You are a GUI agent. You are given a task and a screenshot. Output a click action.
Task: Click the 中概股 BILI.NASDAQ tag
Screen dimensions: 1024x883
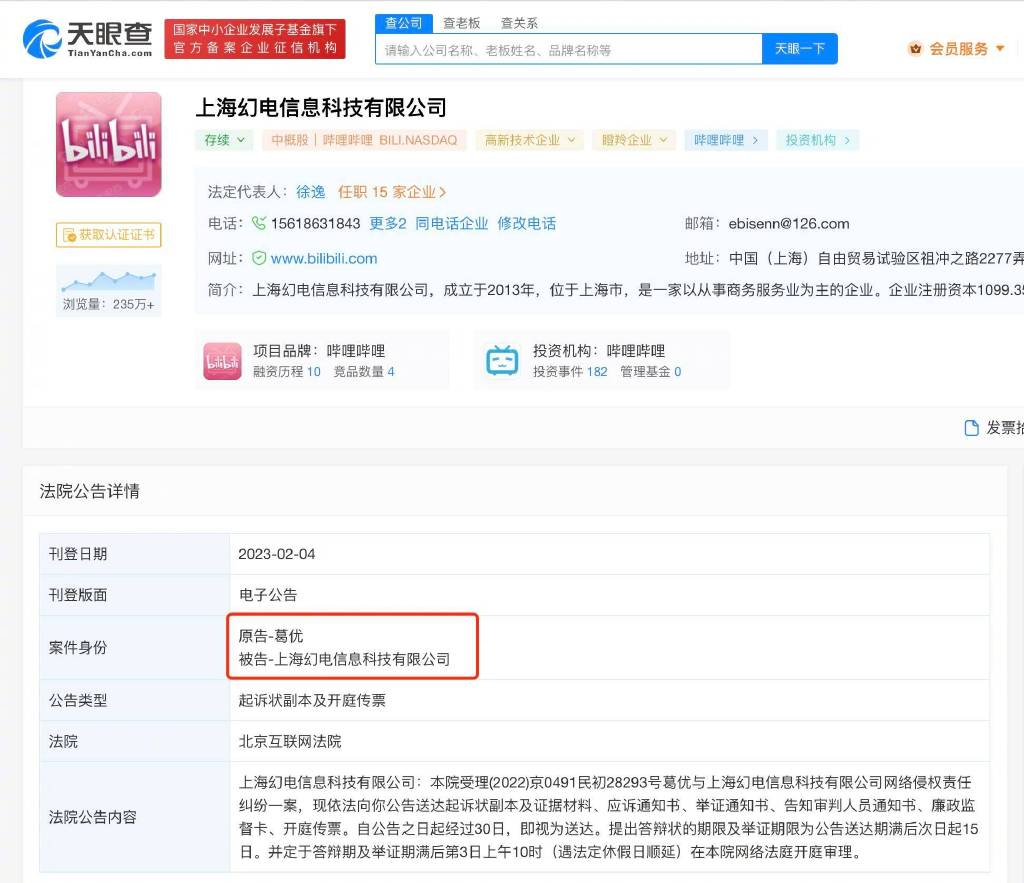[364, 140]
